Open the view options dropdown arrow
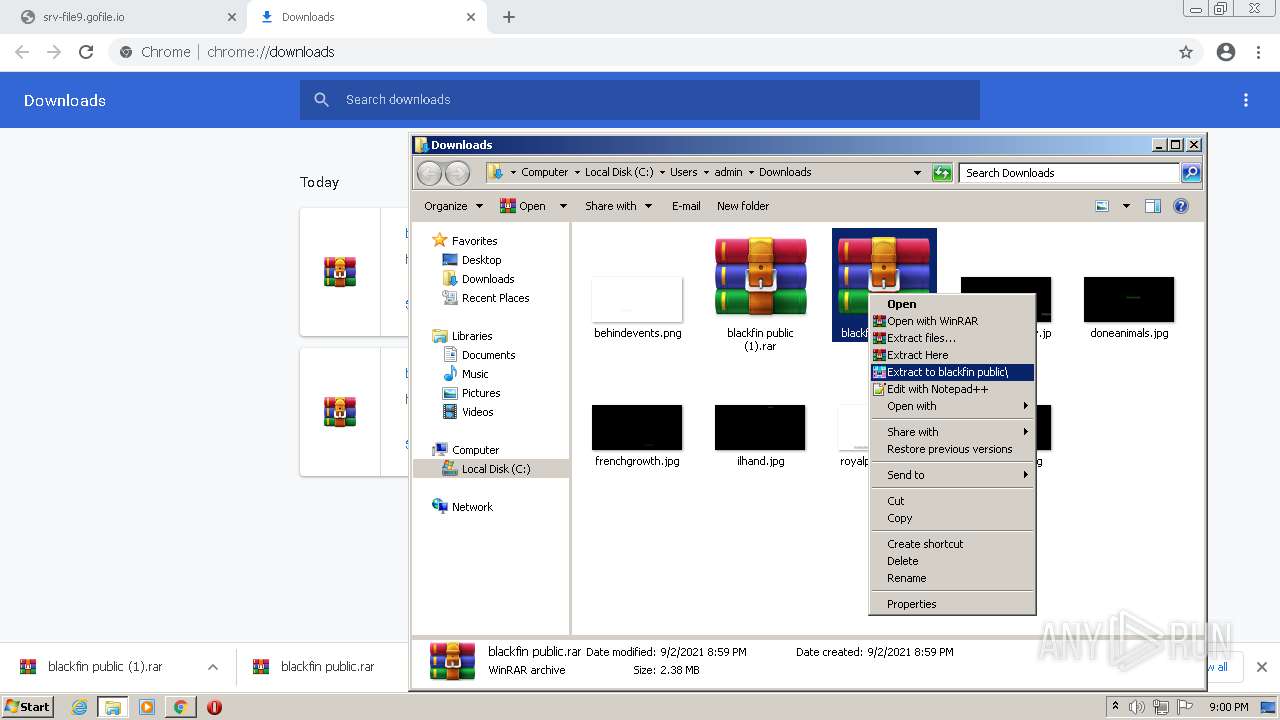Screen dimensions: 1280x720 coord(1126,206)
